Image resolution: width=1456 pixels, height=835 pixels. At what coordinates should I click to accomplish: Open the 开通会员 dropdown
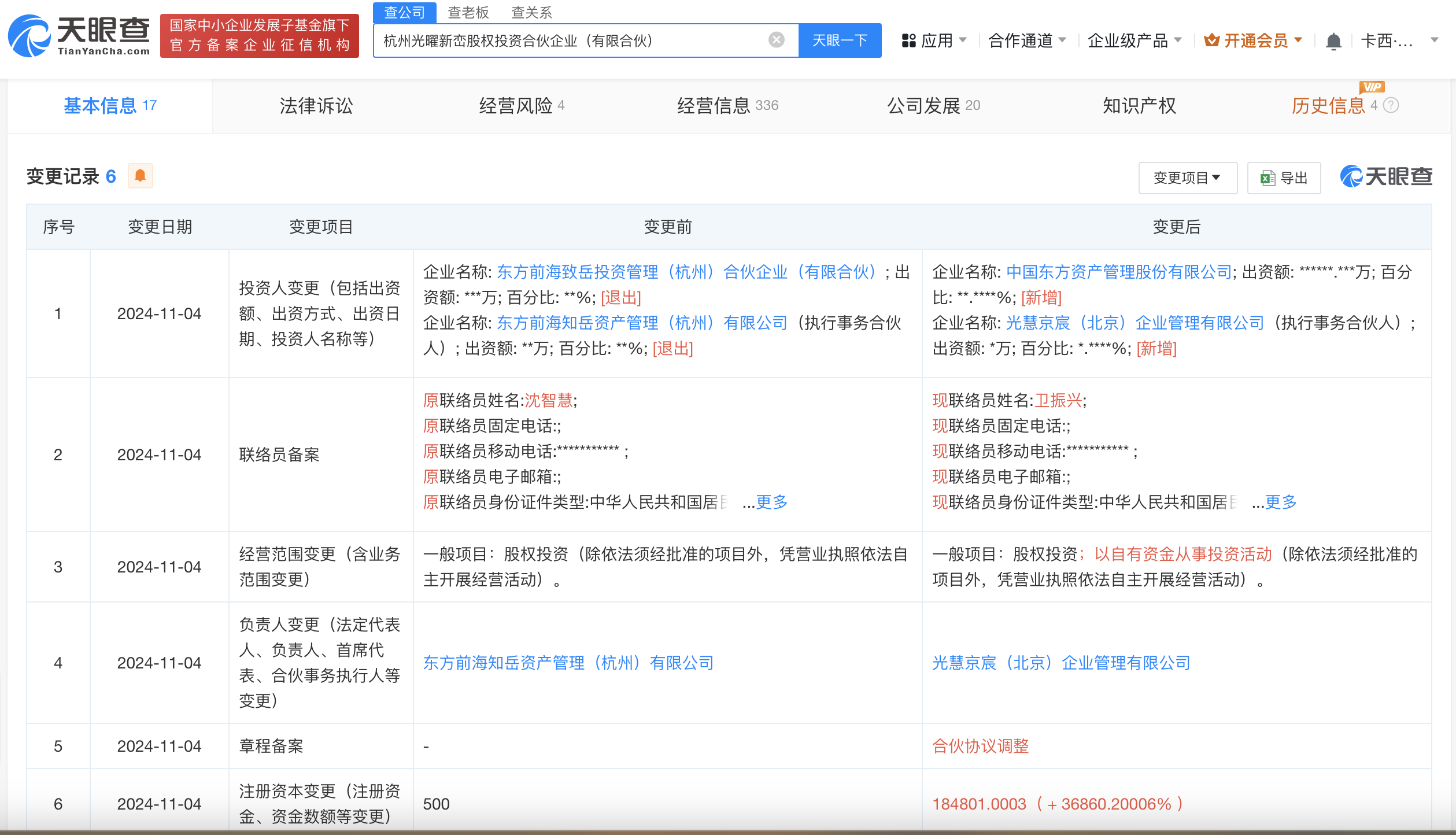coord(1253,40)
